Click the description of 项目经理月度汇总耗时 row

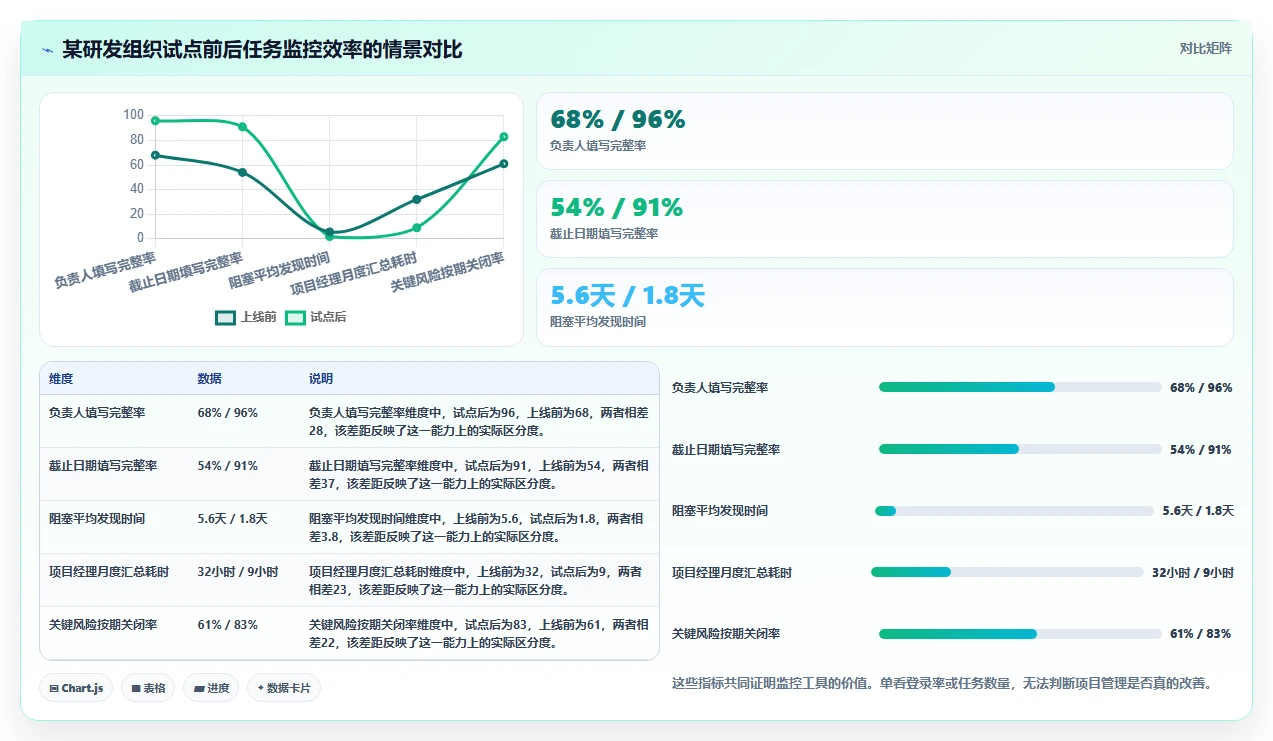click(x=478, y=580)
